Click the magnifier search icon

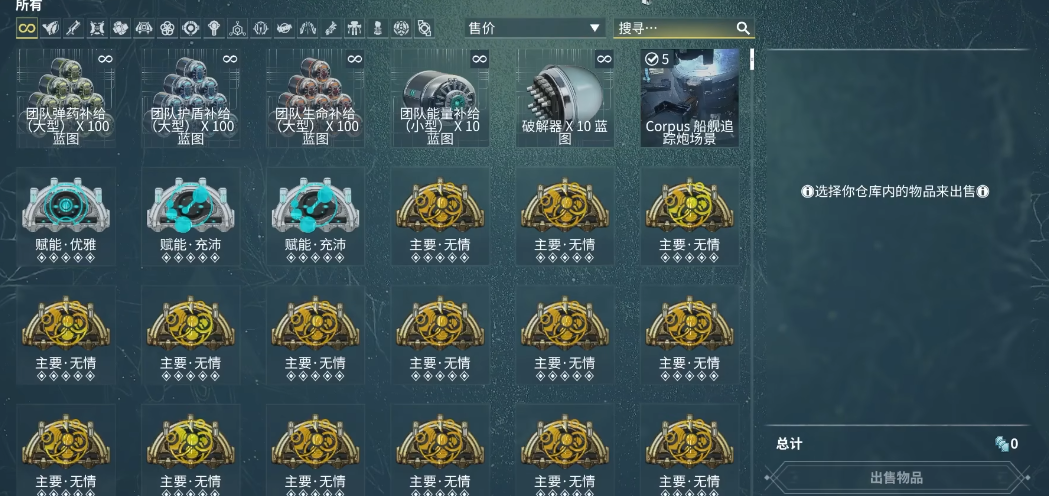point(743,27)
